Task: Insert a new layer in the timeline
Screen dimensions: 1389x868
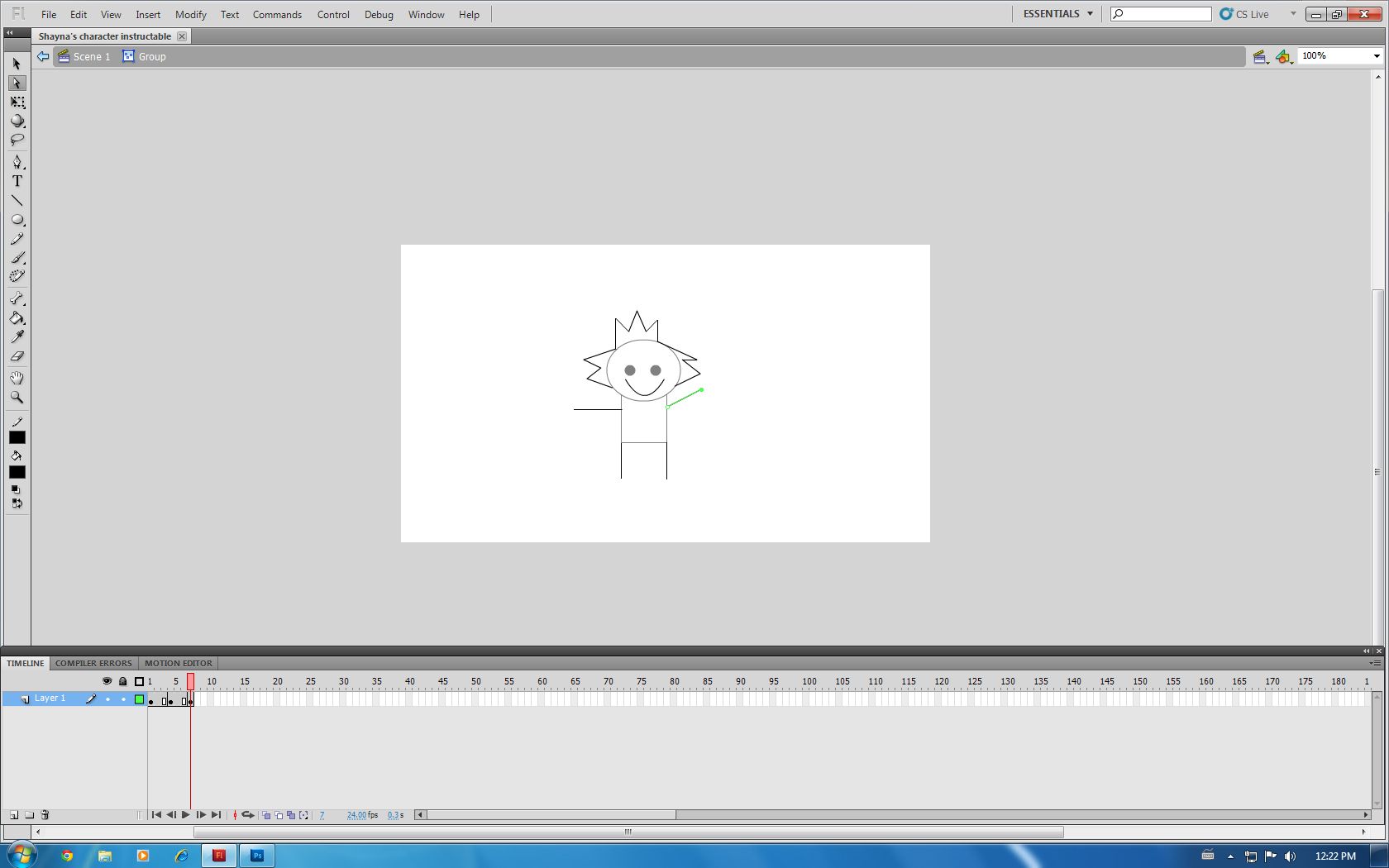Action: pos(12,815)
